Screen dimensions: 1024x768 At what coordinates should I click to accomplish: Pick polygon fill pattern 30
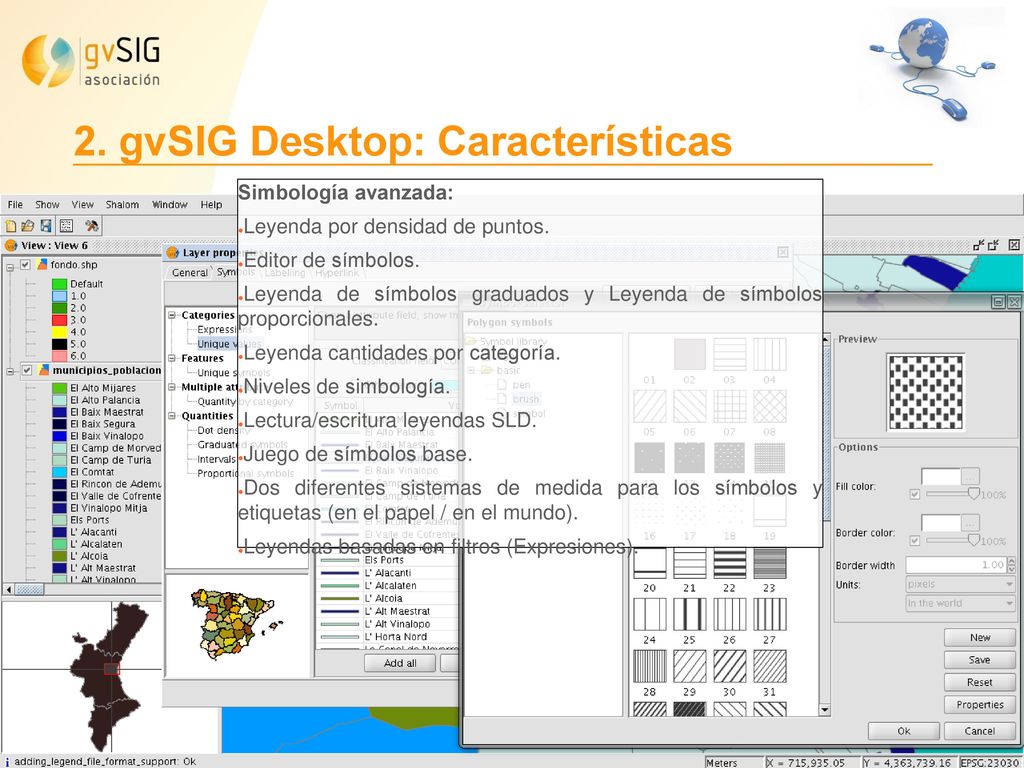[x=729, y=666]
